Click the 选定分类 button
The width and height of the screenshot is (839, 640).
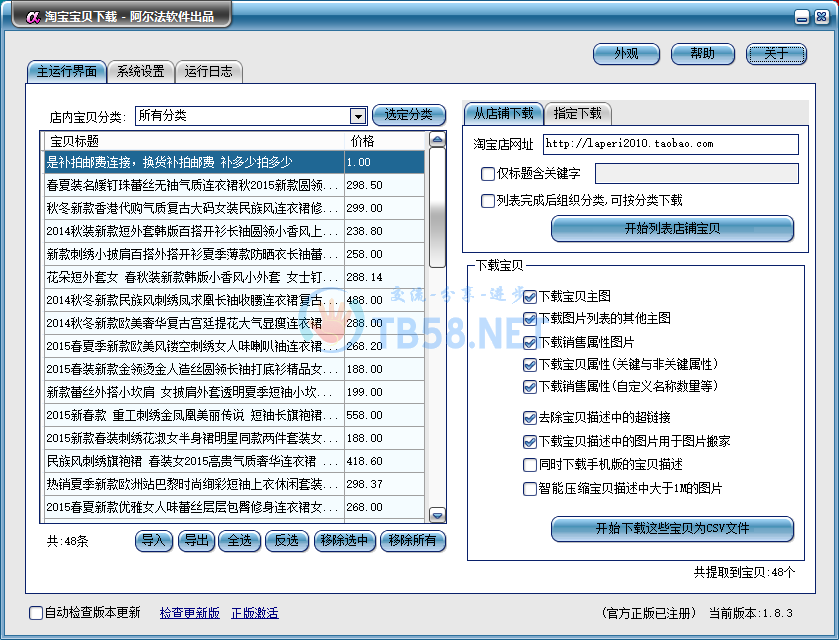tap(408, 115)
